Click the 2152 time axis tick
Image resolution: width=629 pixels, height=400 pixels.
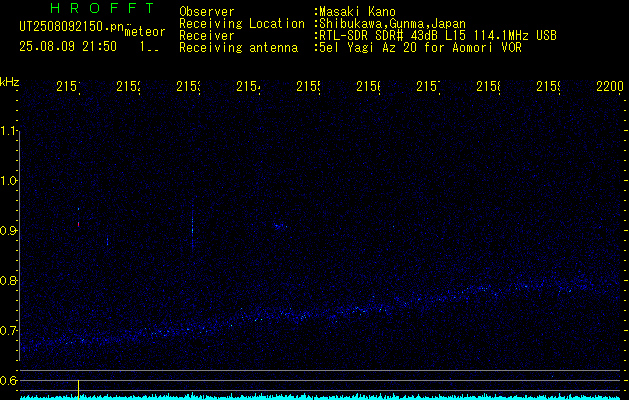[128, 86]
